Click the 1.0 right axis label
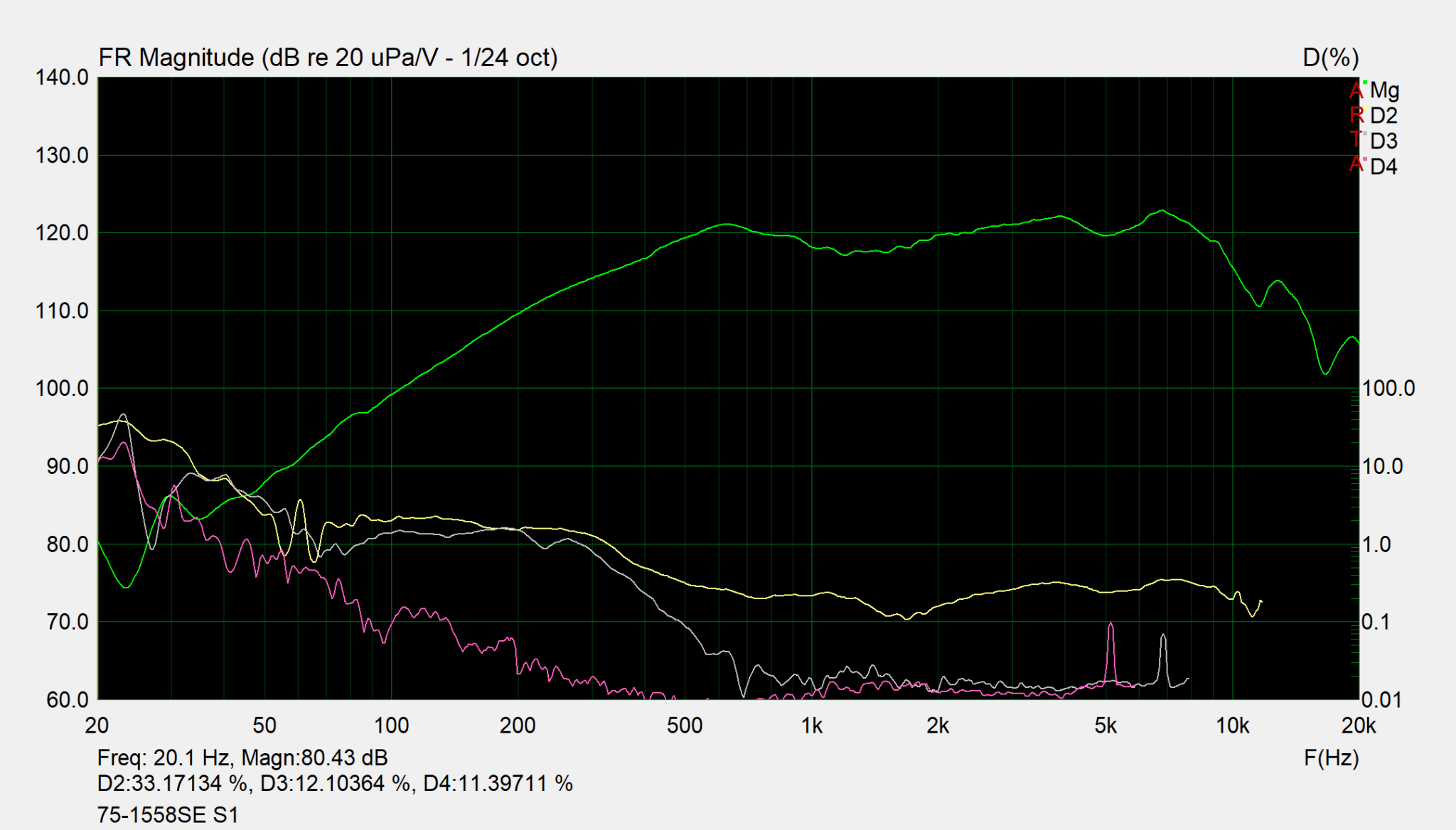 pyautogui.click(x=1378, y=544)
